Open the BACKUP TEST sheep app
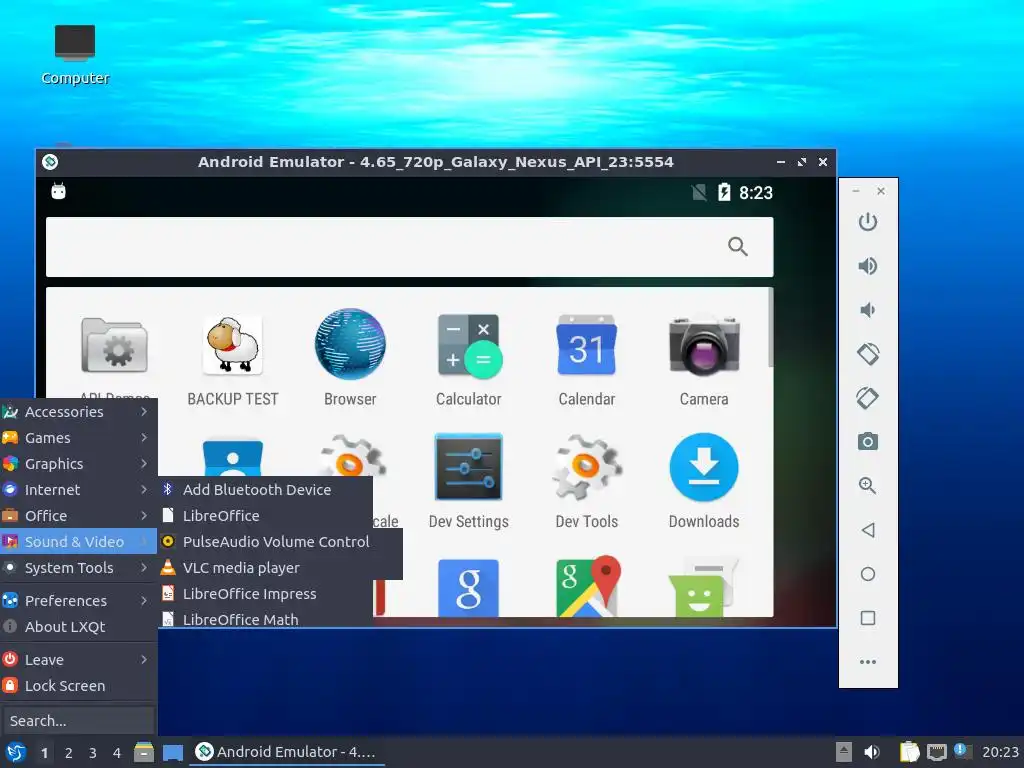The width and height of the screenshot is (1024, 768). coord(232,345)
